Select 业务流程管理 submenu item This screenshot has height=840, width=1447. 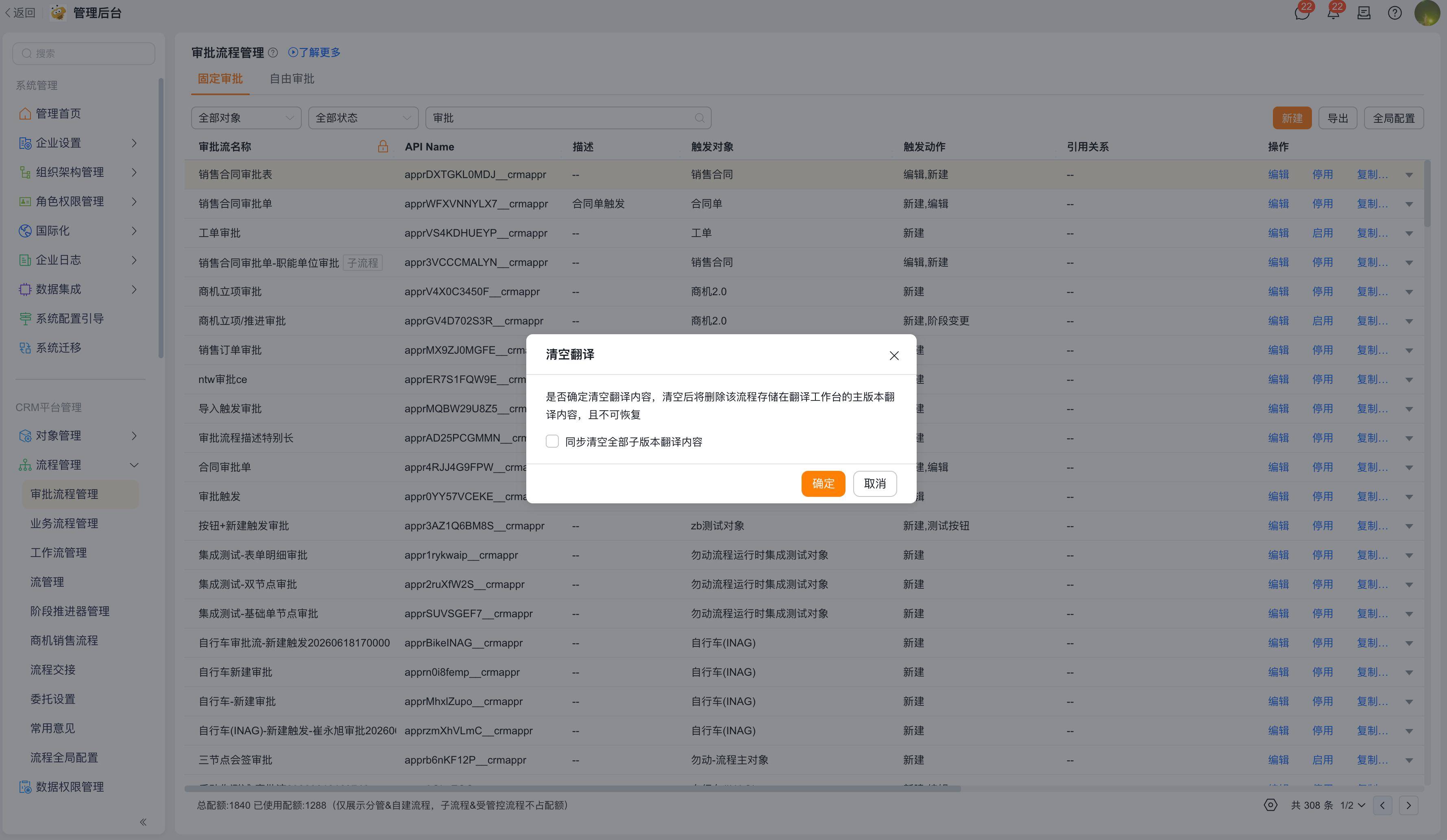pos(64,524)
